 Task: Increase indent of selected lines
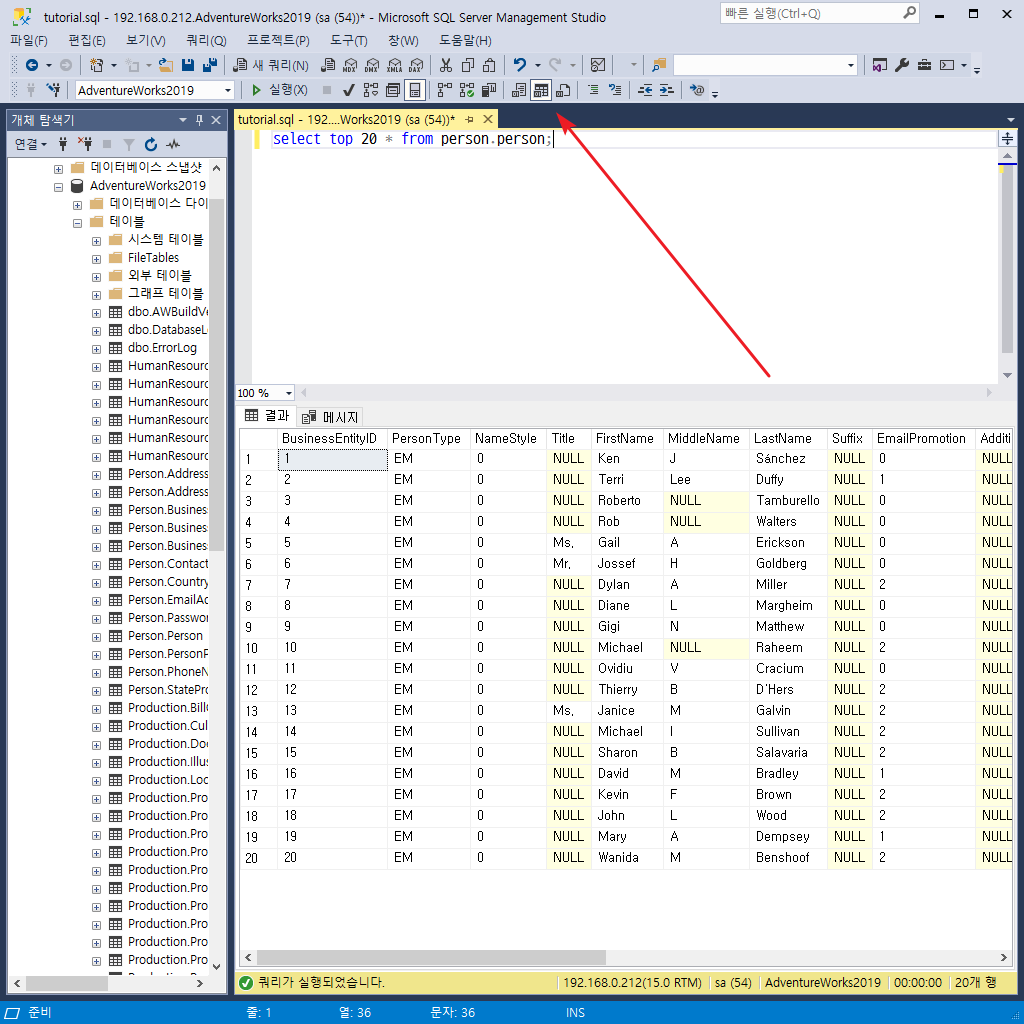667,89
